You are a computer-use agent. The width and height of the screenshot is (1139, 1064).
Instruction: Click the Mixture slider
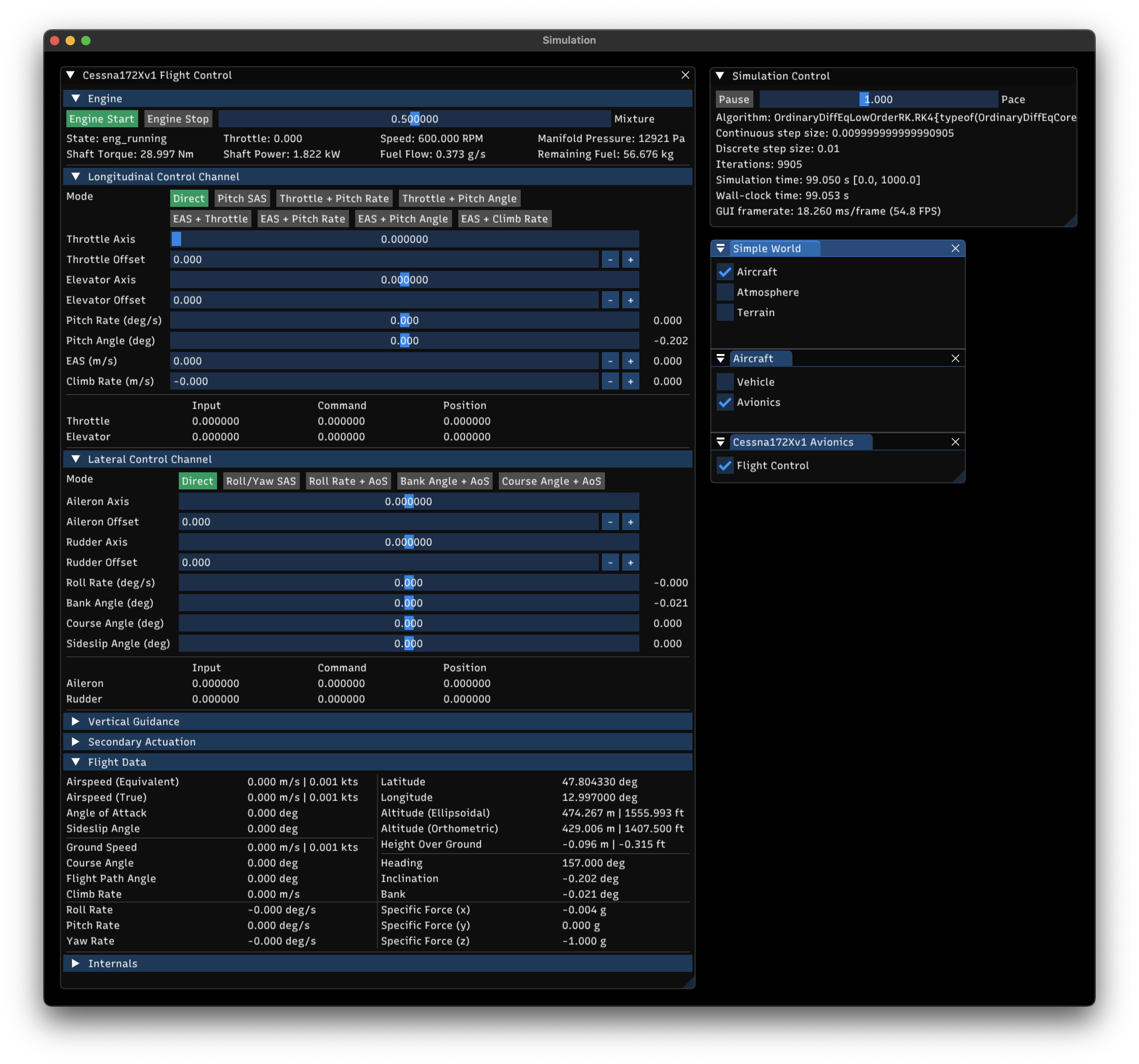tap(415, 119)
